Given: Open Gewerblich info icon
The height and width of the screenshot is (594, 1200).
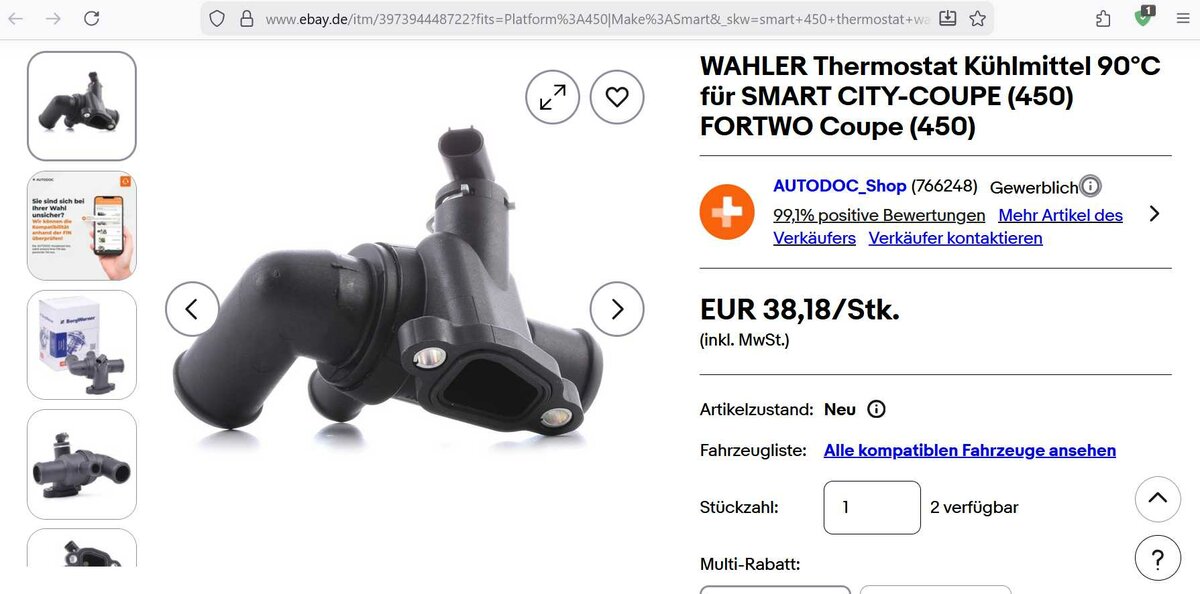Looking at the screenshot, I should coord(1090,186).
